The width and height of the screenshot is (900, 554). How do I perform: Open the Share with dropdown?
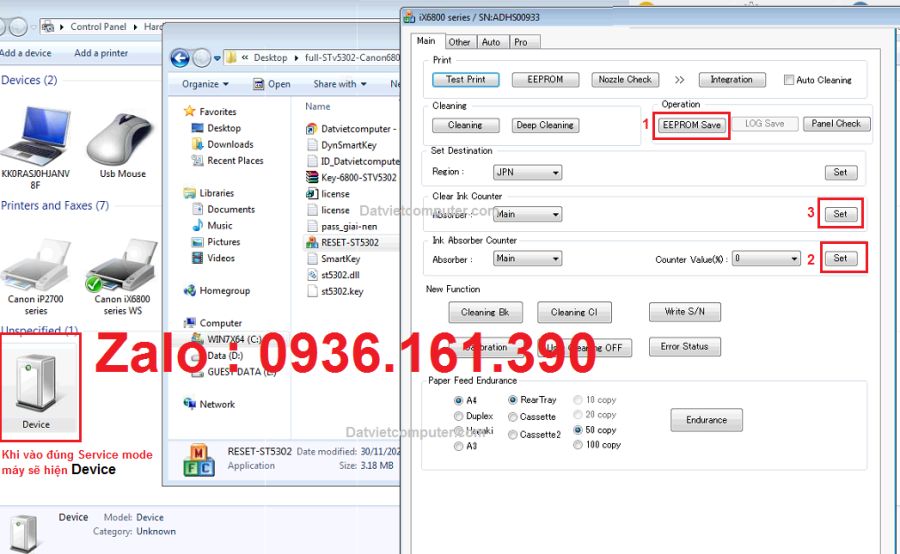pyautogui.click(x=340, y=84)
